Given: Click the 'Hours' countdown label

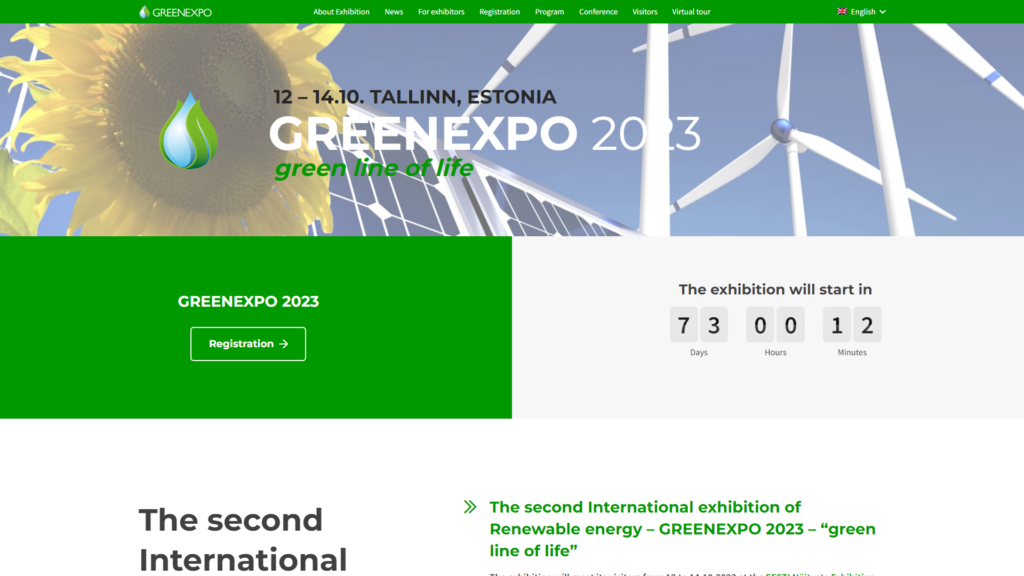Looking at the screenshot, I should 775,352.
